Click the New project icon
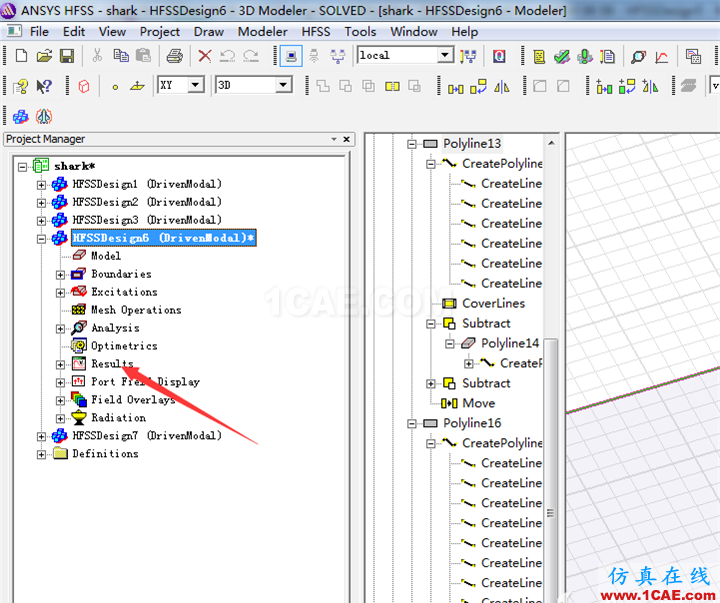 click(21, 56)
